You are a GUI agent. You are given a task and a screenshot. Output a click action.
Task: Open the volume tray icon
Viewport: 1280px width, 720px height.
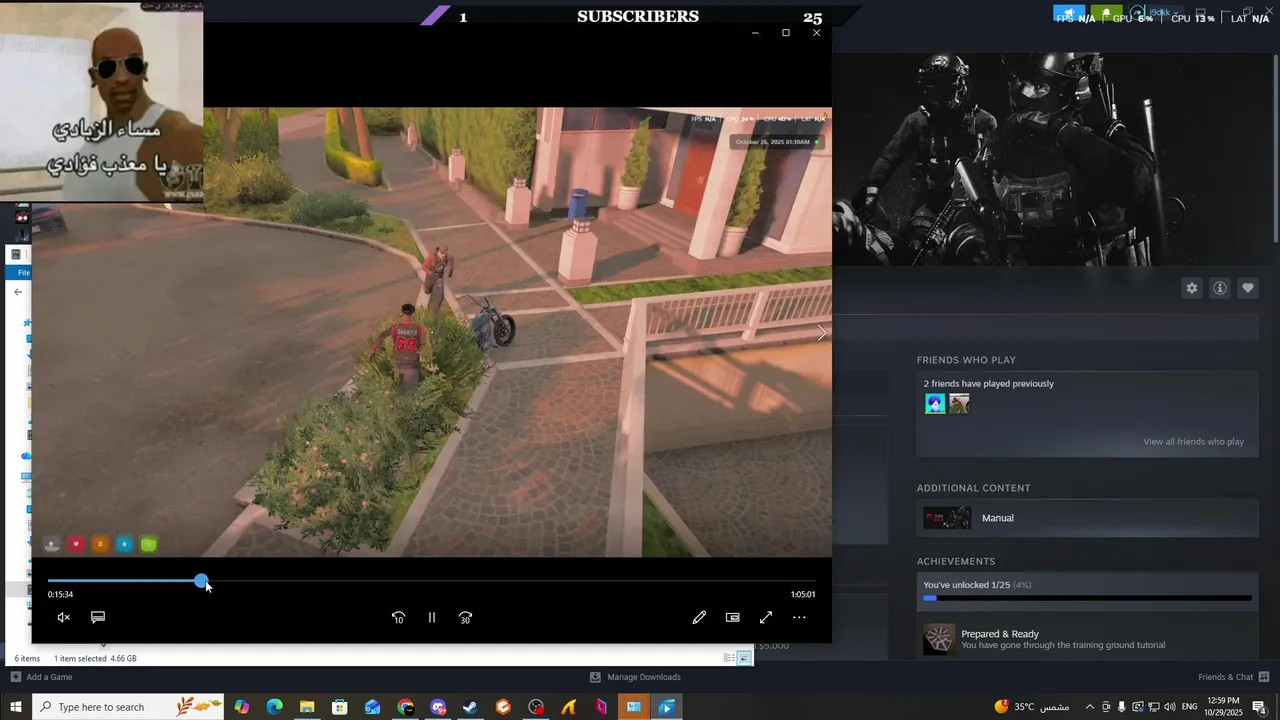pos(1170,707)
